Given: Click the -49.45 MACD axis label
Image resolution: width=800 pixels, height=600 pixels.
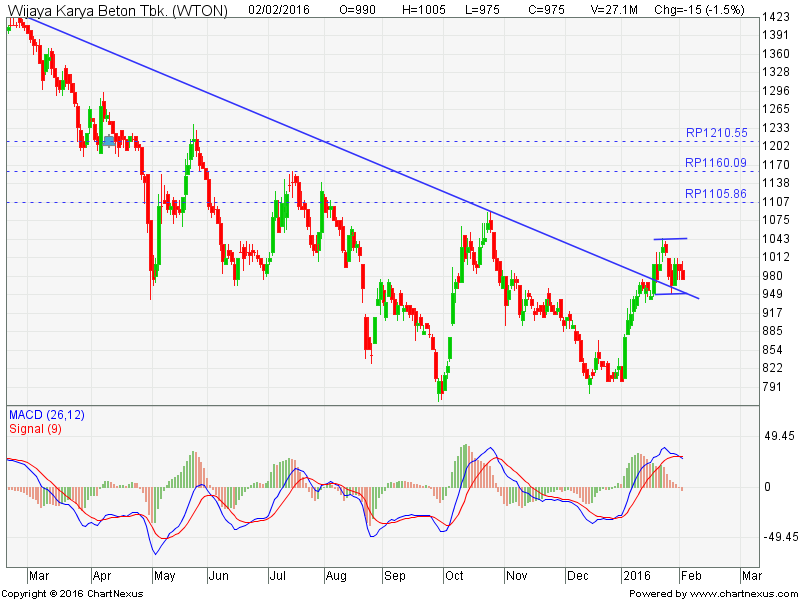Looking at the screenshot, I should click(x=778, y=537).
